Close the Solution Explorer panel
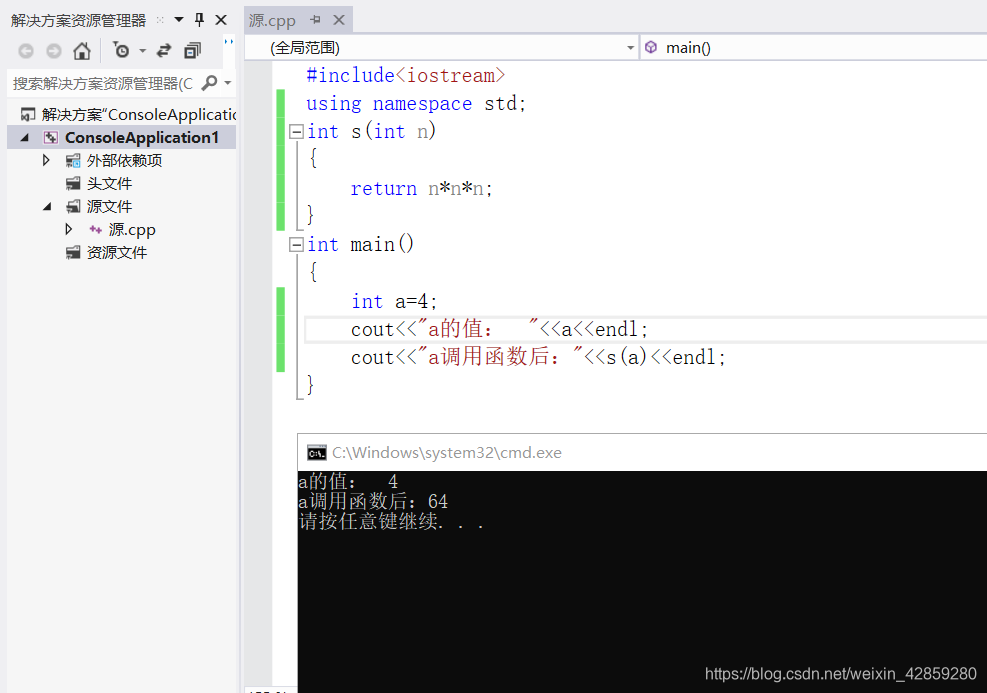Viewport: 987px width, 693px height. click(221, 20)
